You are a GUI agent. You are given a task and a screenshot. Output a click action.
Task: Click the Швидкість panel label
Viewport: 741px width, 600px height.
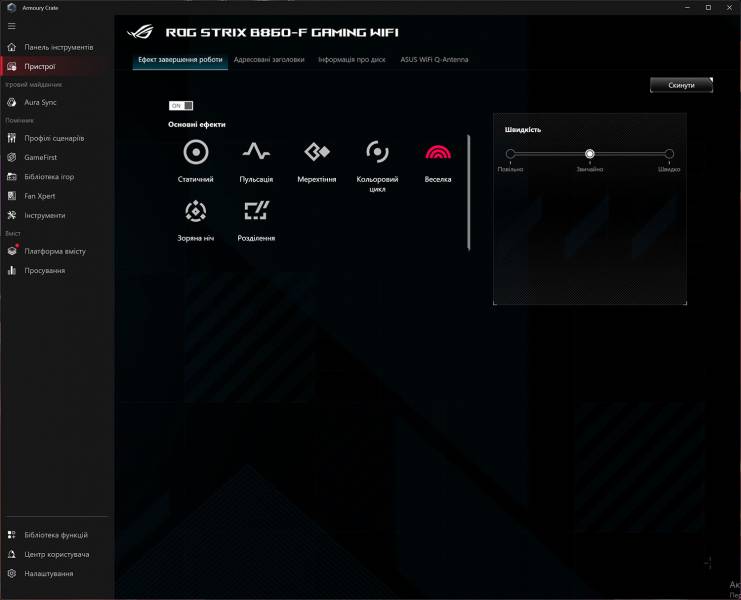point(523,129)
